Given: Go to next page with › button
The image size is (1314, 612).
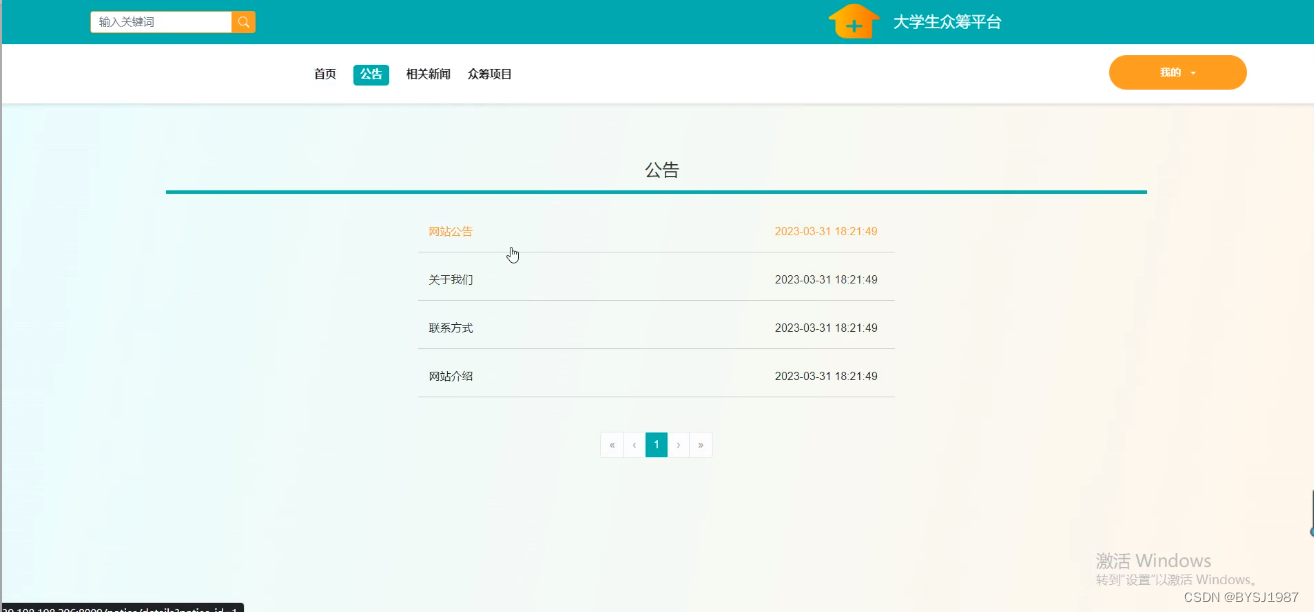Looking at the screenshot, I should point(679,445).
